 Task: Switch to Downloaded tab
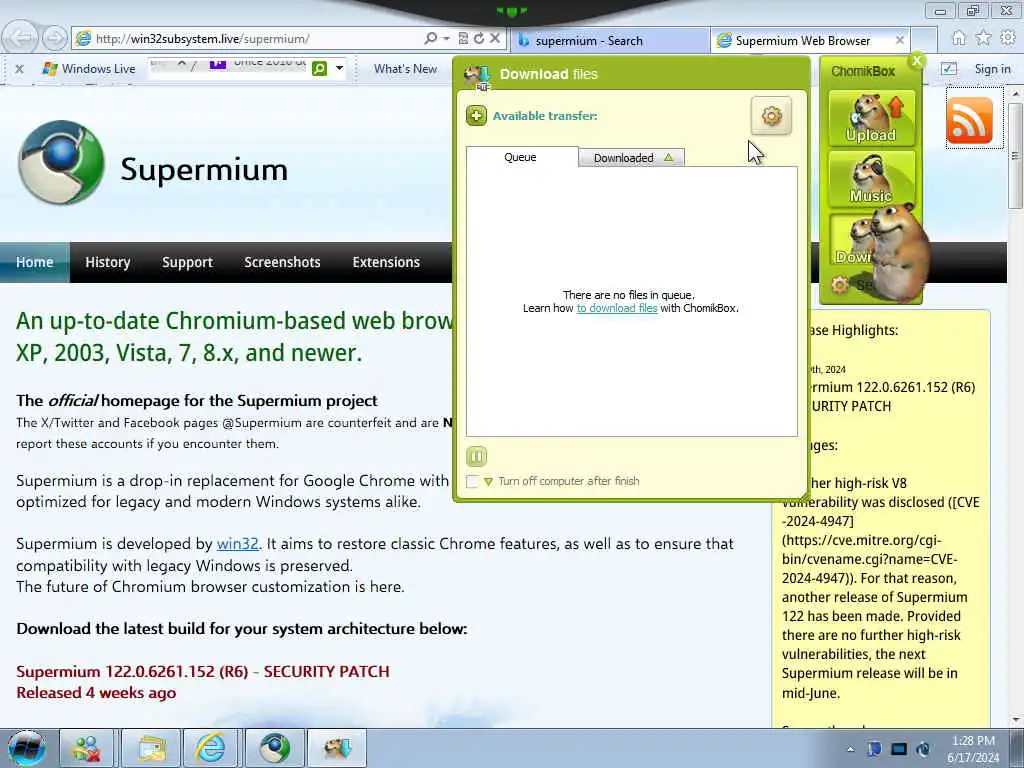pyautogui.click(x=632, y=157)
